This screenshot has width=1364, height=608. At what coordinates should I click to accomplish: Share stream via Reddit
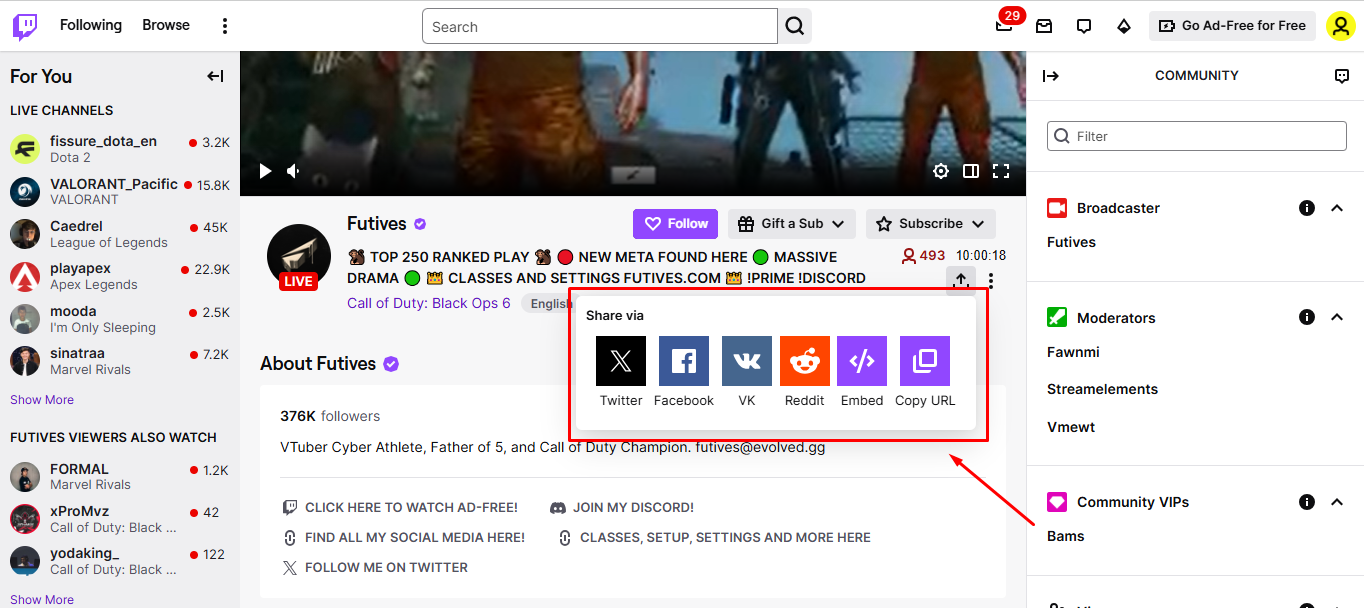pos(805,372)
